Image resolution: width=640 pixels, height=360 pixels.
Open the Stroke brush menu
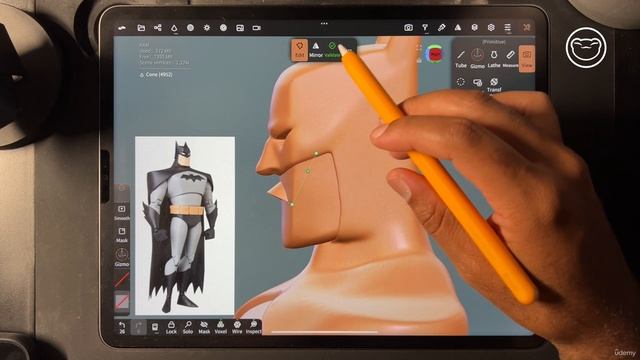(x=425, y=27)
